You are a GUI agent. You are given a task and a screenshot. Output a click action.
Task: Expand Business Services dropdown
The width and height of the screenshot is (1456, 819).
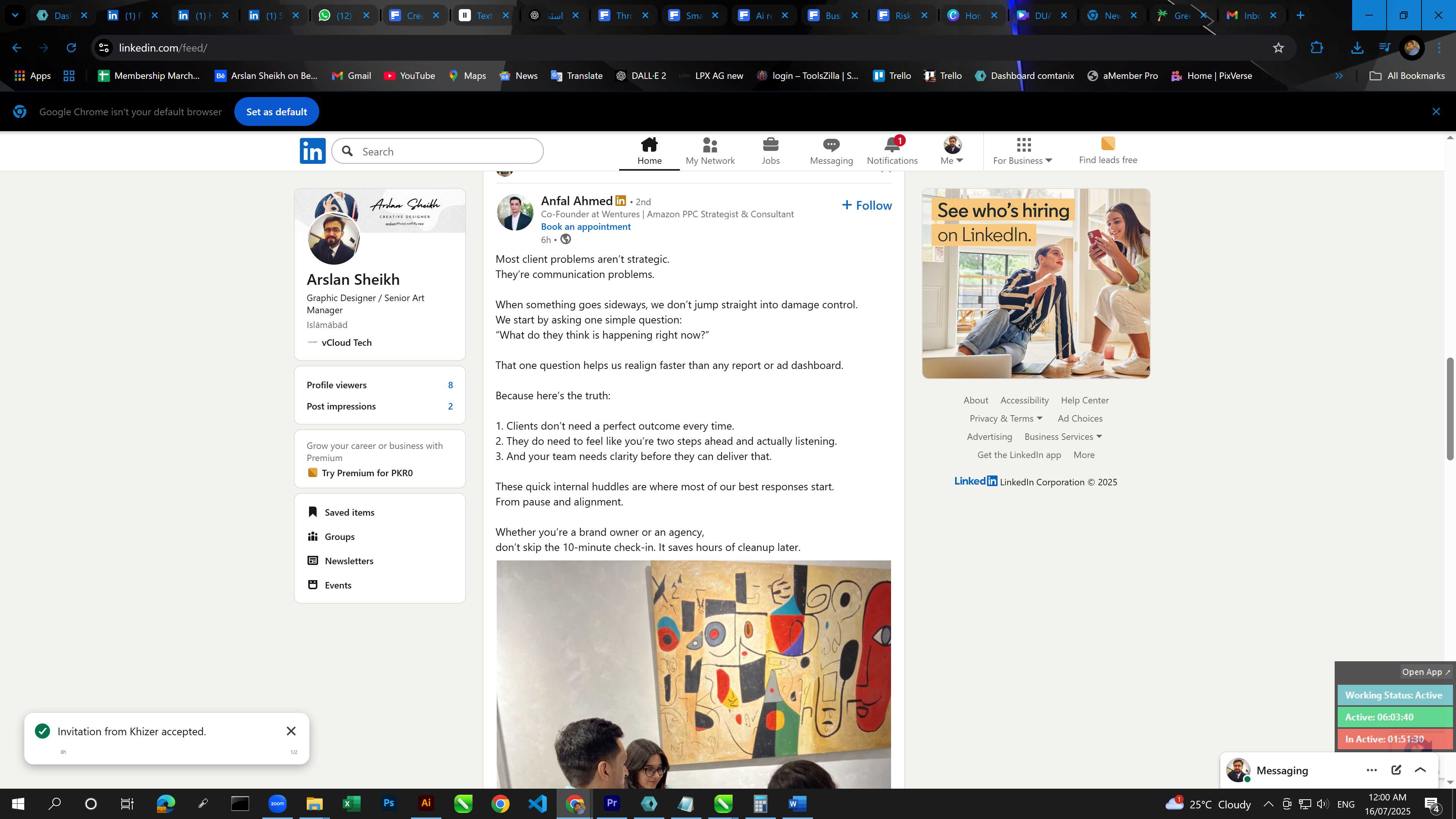pos(1063,436)
